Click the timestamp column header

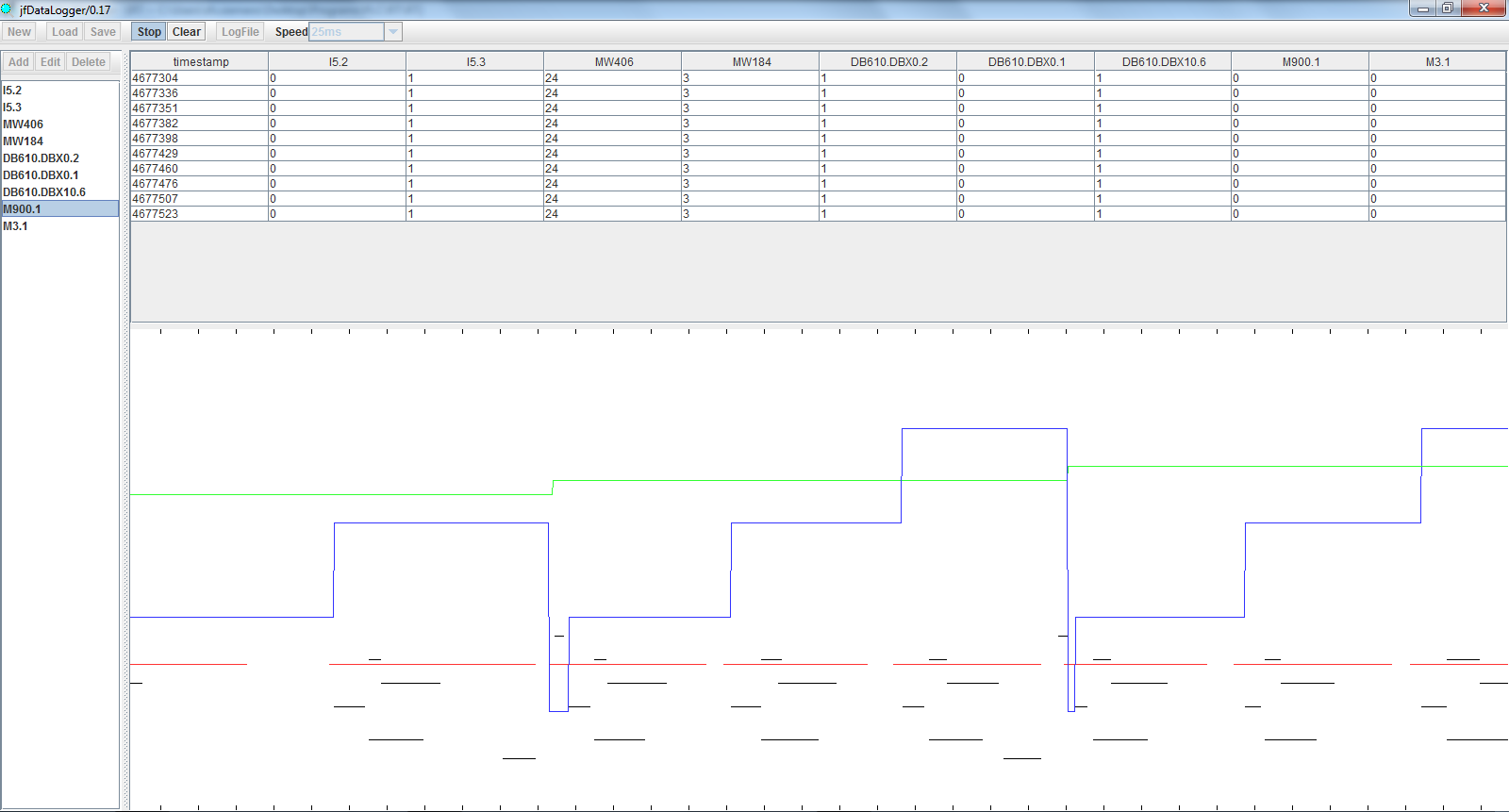pyautogui.click(x=200, y=62)
